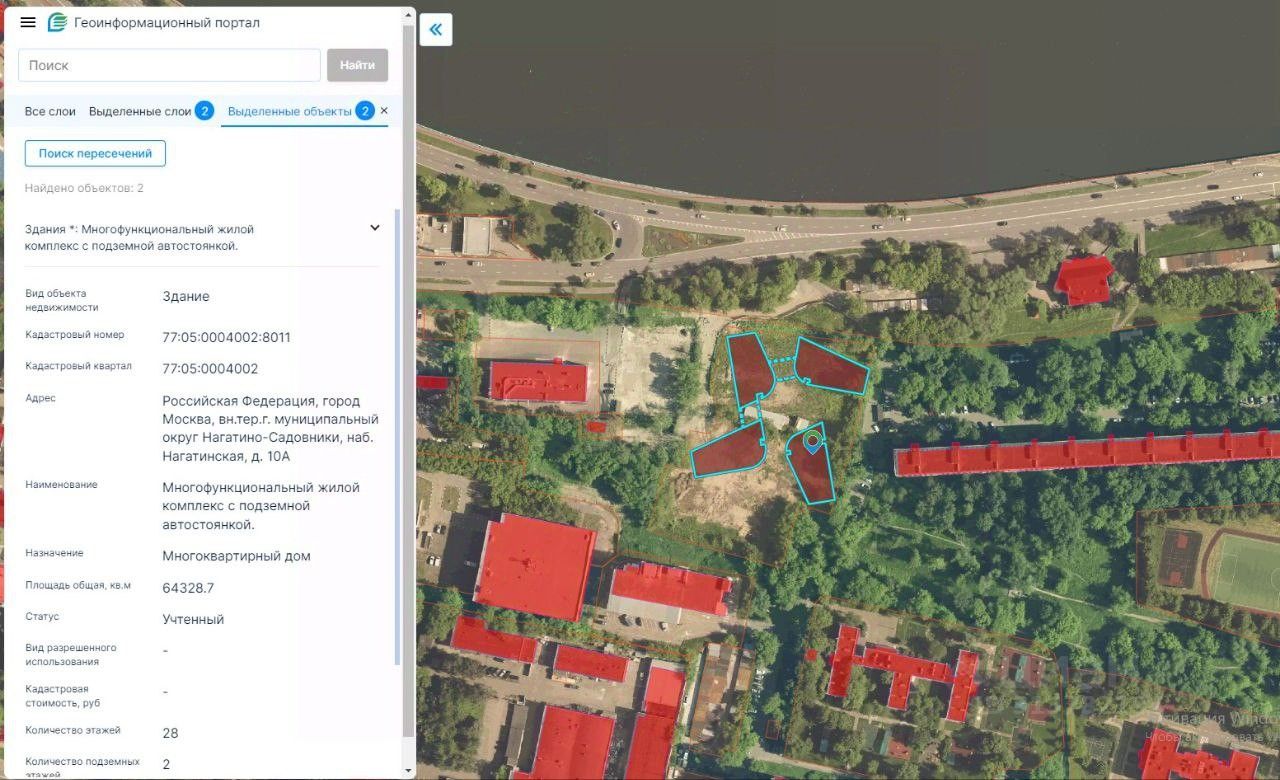Click the count badge beside Выделенные слои
Screen dimensions: 1280x780
coord(204,111)
